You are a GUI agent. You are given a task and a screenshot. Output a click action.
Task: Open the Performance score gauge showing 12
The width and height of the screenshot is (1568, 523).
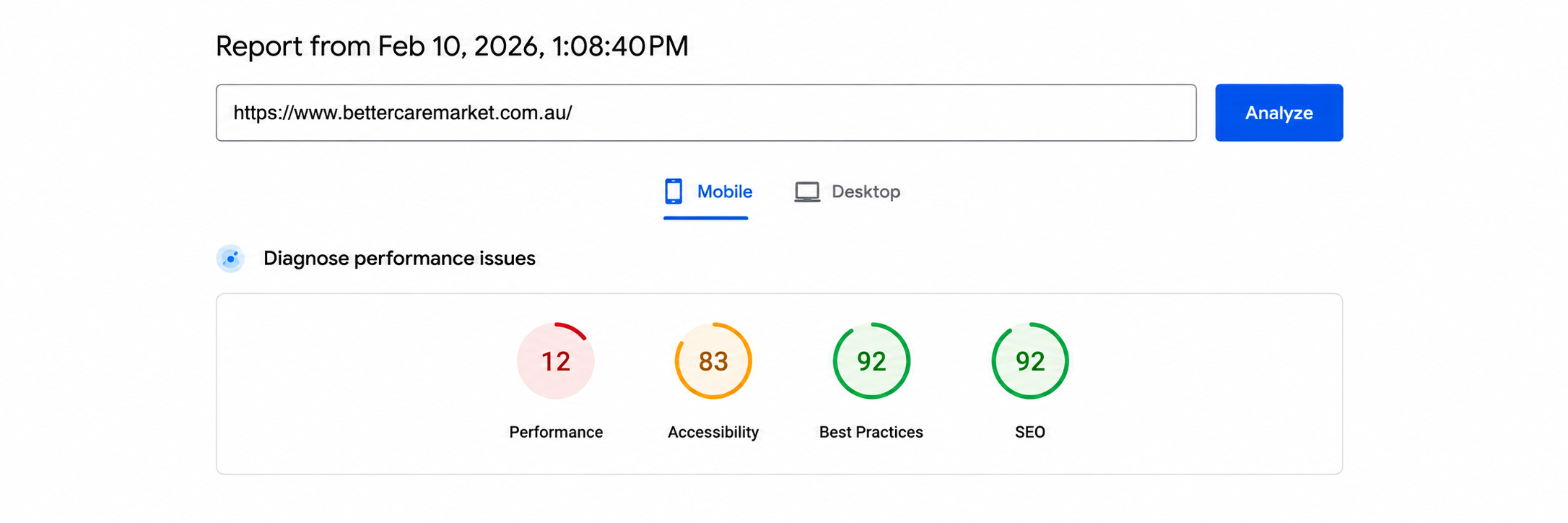(x=556, y=360)
